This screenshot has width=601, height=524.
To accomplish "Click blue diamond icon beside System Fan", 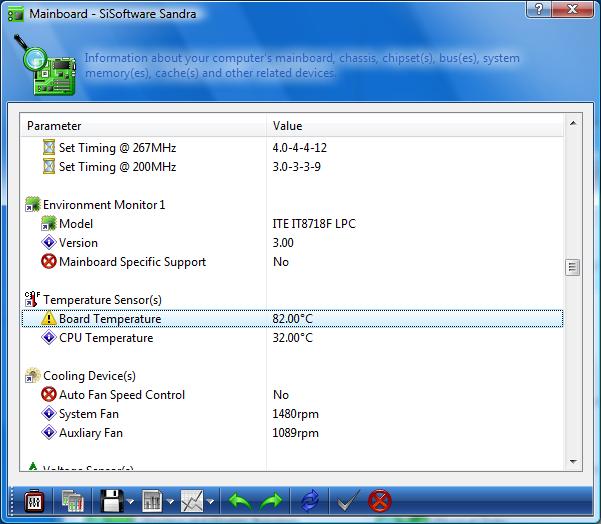I will click(x=49, y=413).
